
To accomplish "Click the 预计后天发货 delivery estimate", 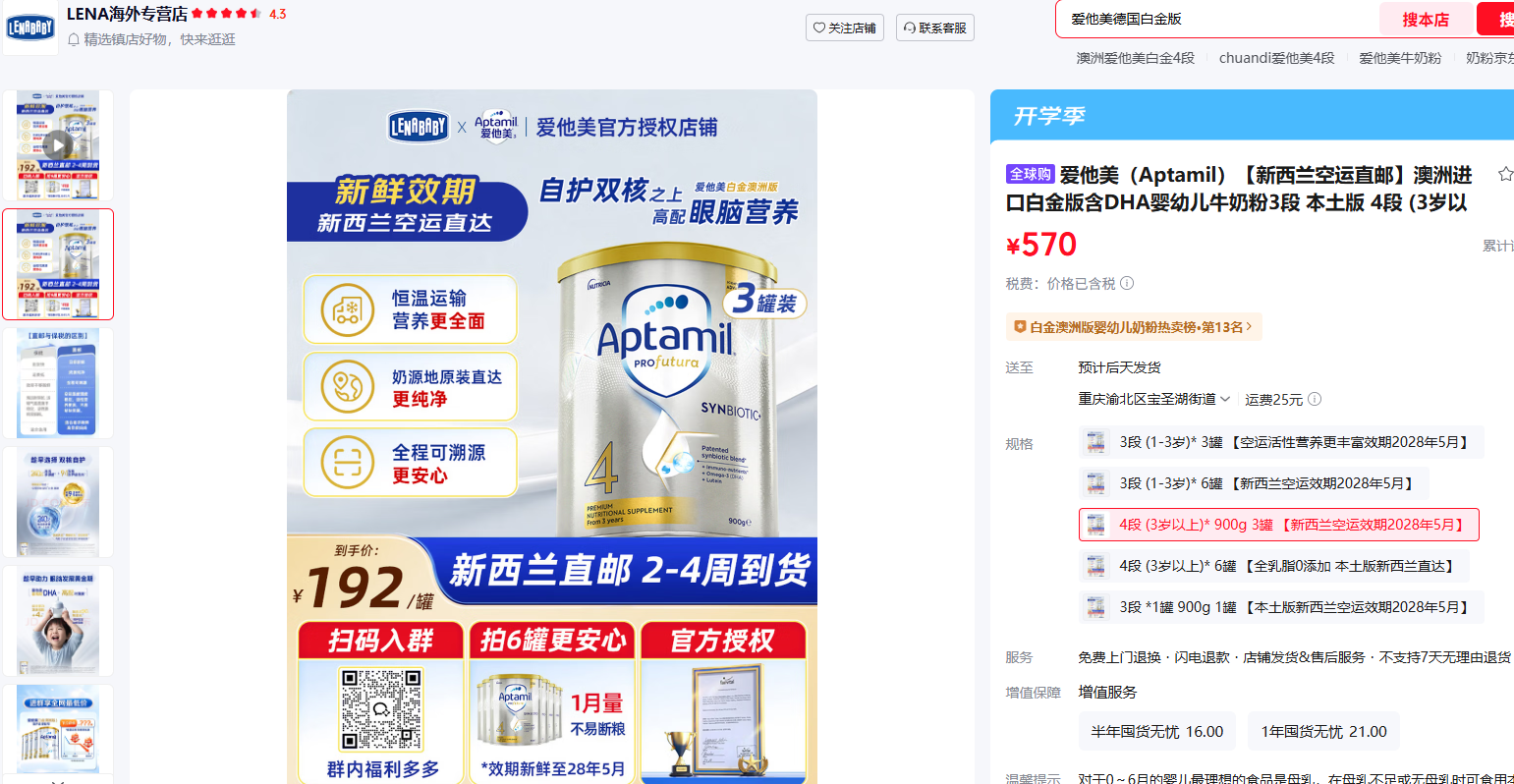I will [x=1120, y=367].
